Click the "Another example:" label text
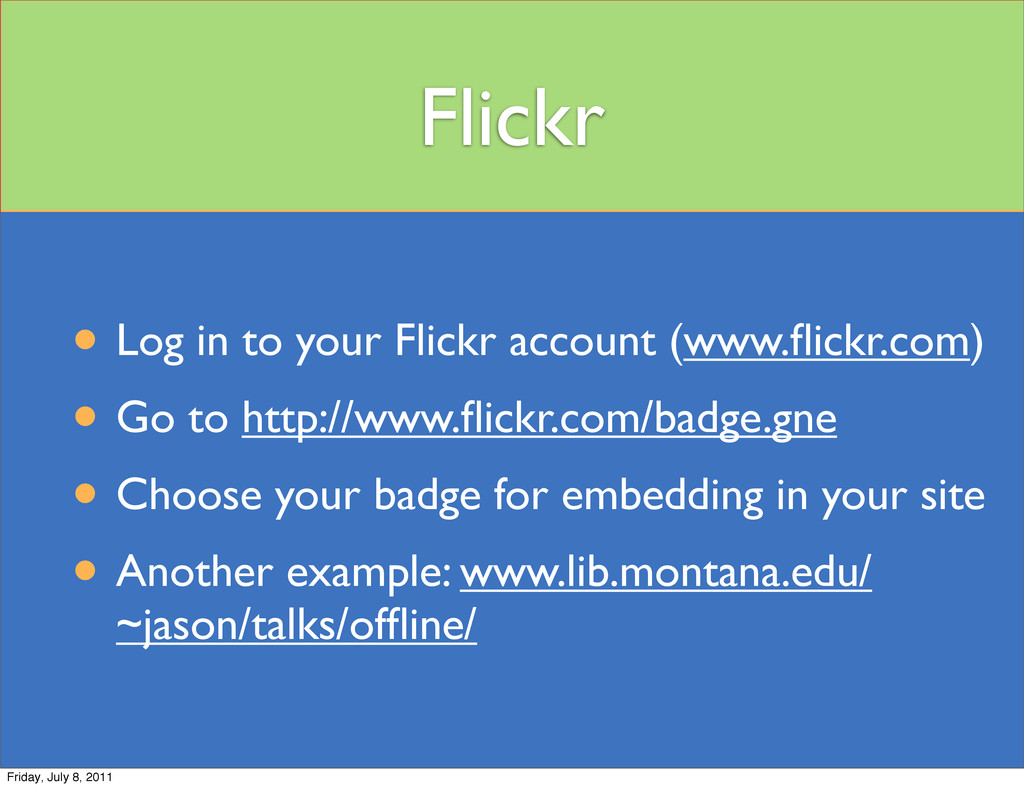 [284, 572]
